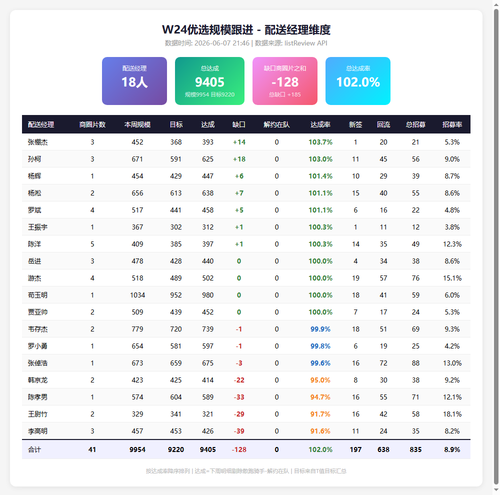500x495 pixels.
Task: Click the orange rate '94.7%'
Action: pos(320,397)
